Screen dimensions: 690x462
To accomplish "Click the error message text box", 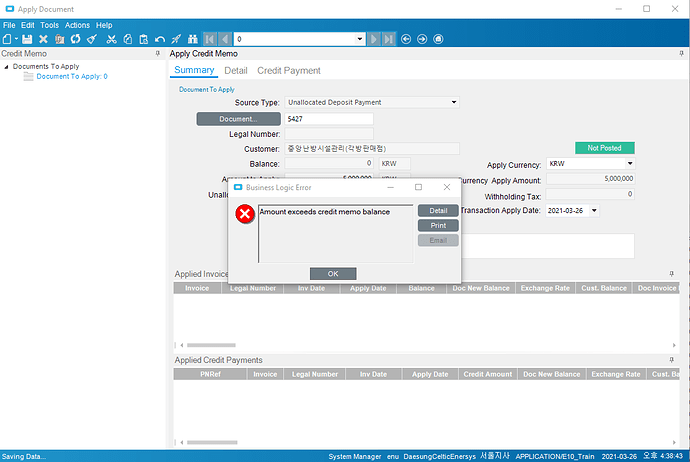I will click(x=335, y=234).
